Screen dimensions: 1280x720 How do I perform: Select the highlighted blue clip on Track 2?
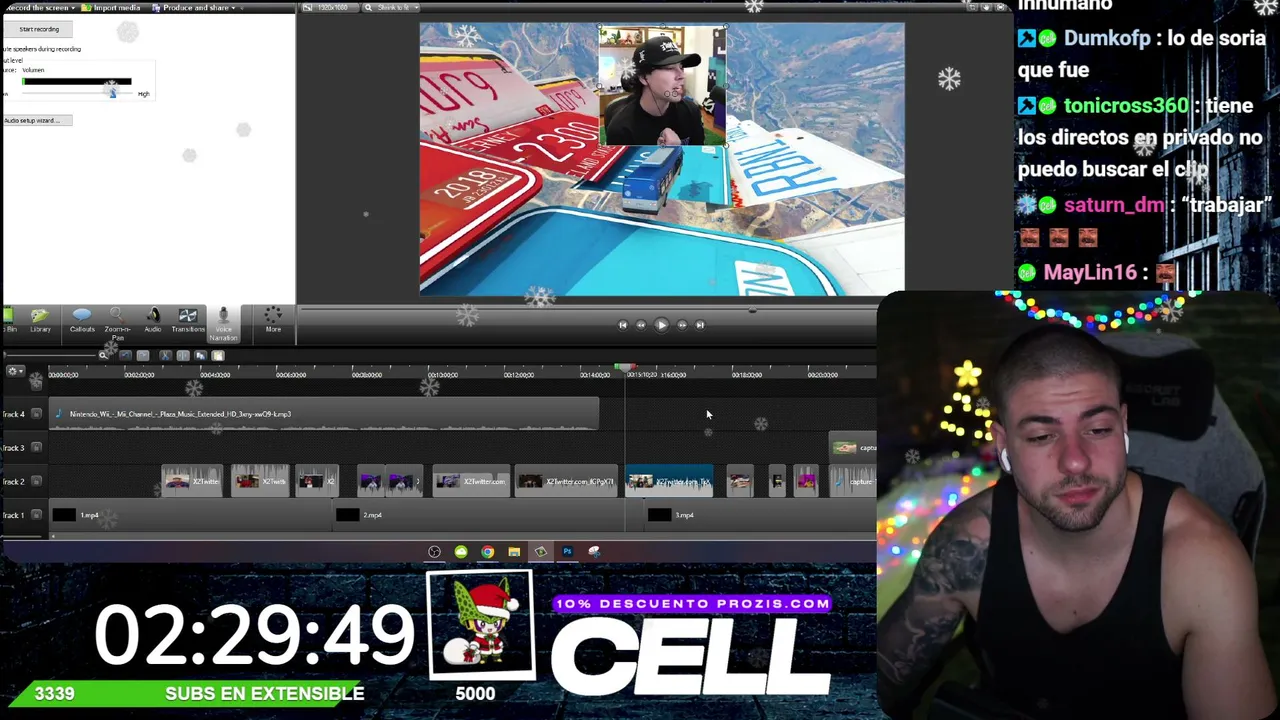coord(669,481)
